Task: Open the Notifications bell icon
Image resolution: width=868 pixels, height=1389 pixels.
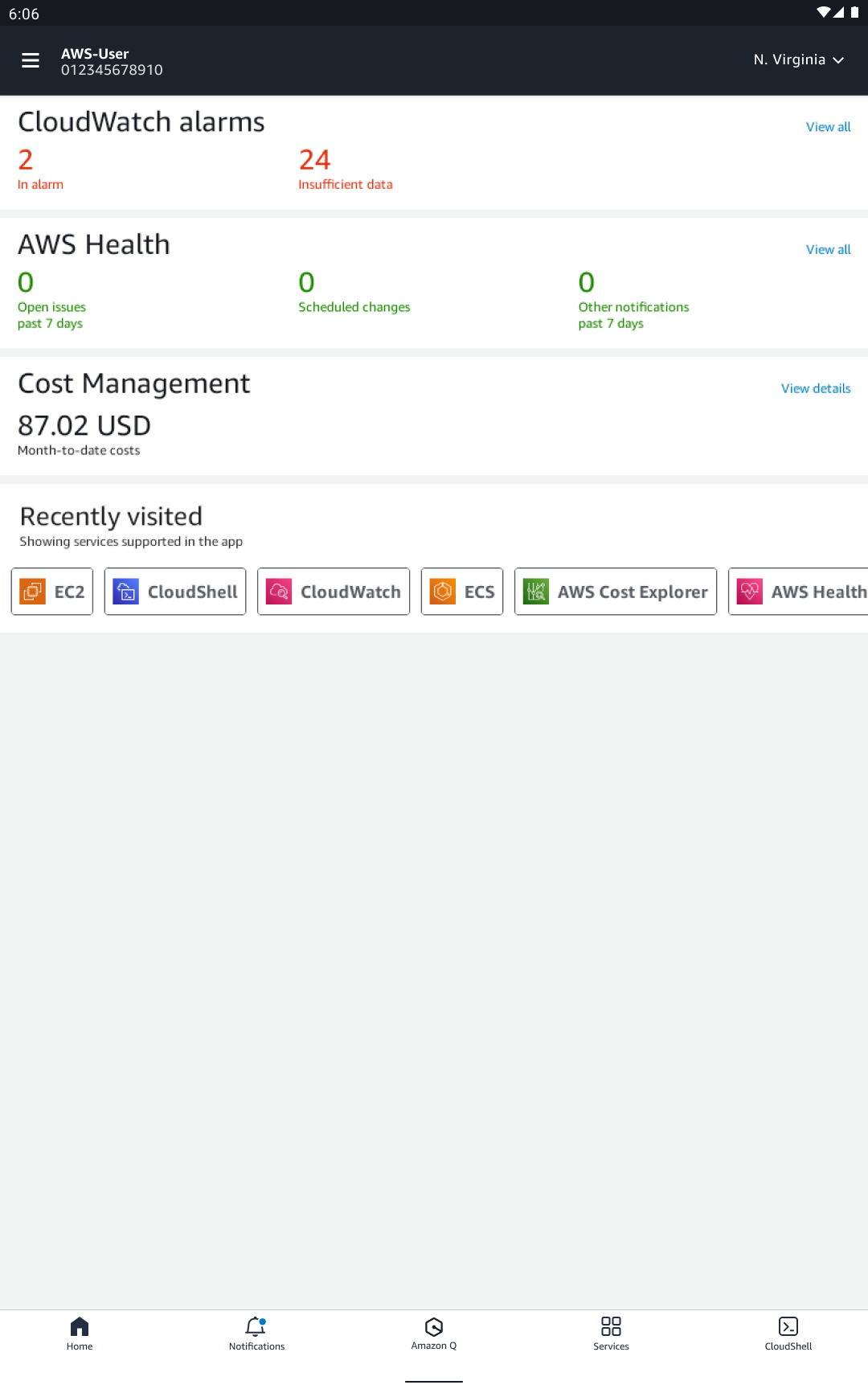Action: pos(256,1326)
